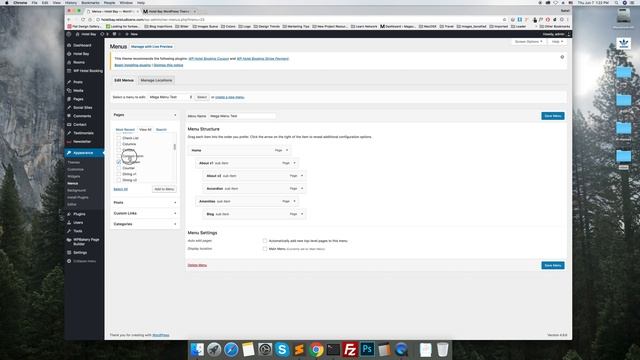
Task: Switch to the Edit Menus tab
Action: 124,80
